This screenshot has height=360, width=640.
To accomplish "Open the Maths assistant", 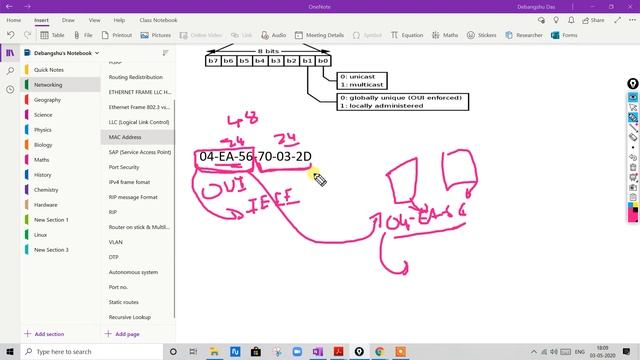I will coord(445,35).
